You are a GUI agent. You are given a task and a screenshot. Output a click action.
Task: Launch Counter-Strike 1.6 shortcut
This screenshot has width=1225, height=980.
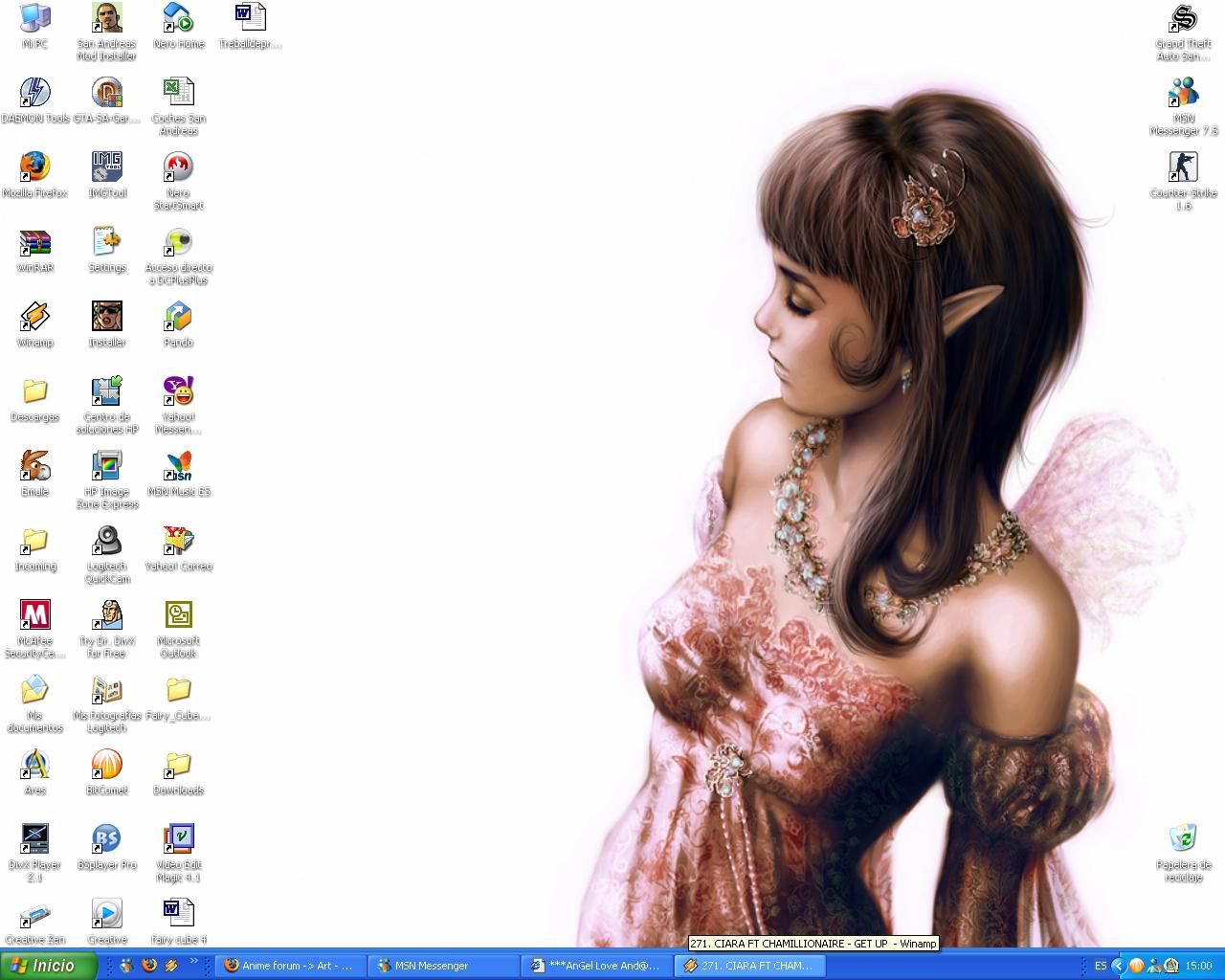pyautogui.click(x=1184, y=181)
